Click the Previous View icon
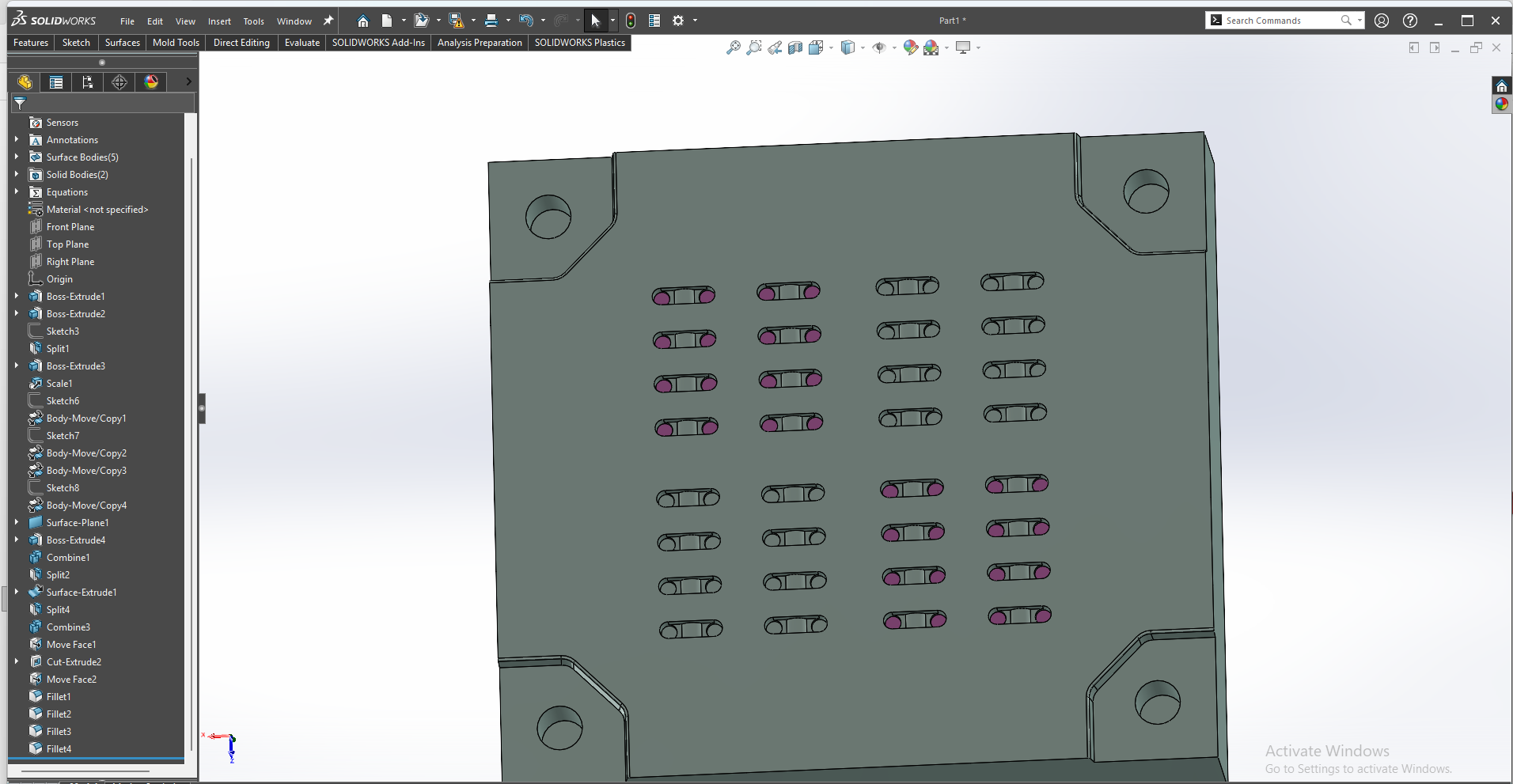The width and height of the screenshot is (1513, 784). [x=775, y=48]
